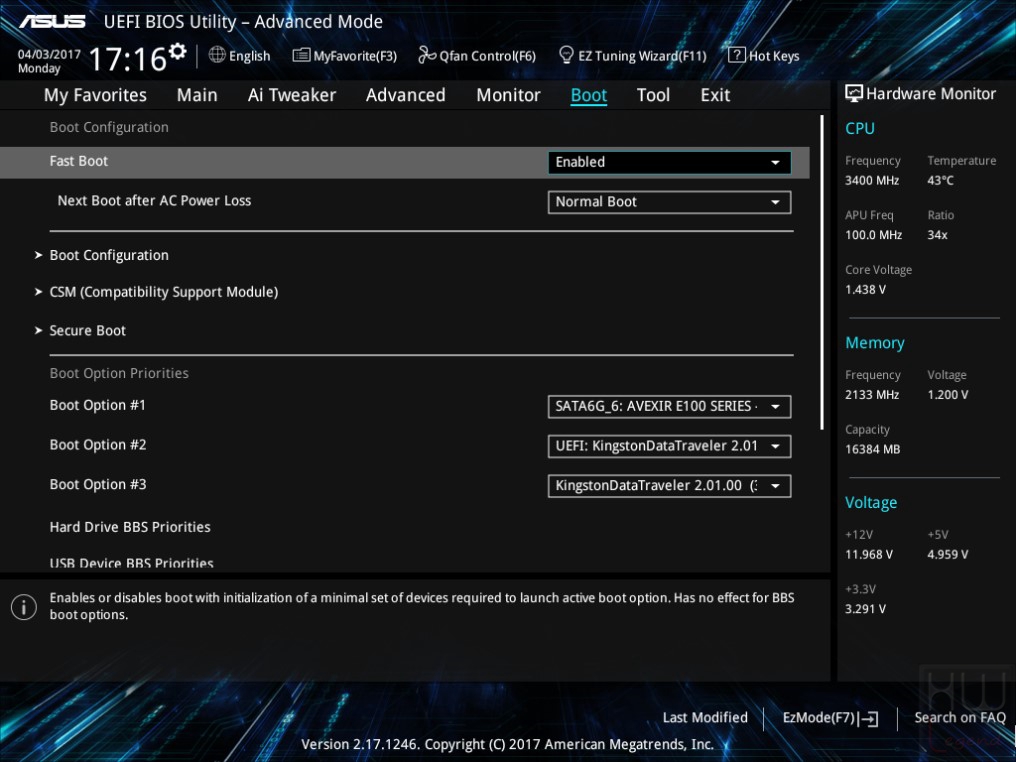Switch to the Advanced tab

click(406, 95)
